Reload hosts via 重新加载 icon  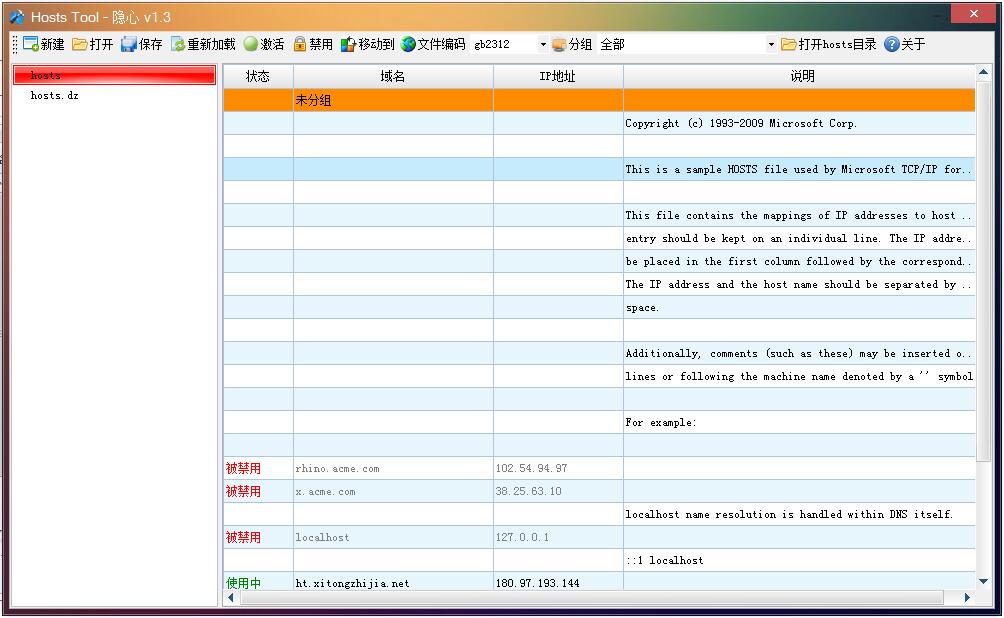click(x=178, y=44)
